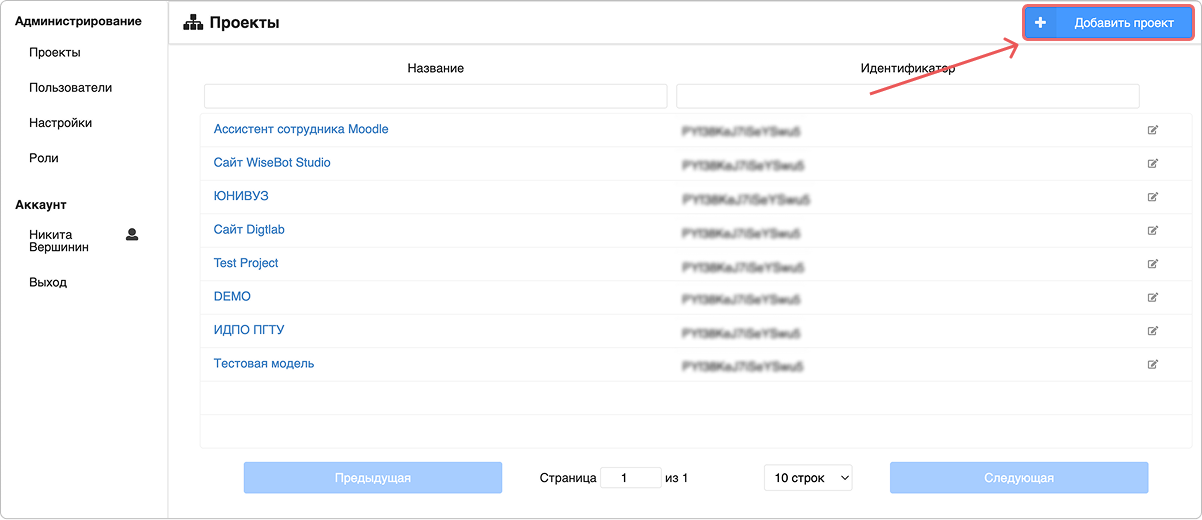
Task: Click the page number input box
Action: click(630, 478)
